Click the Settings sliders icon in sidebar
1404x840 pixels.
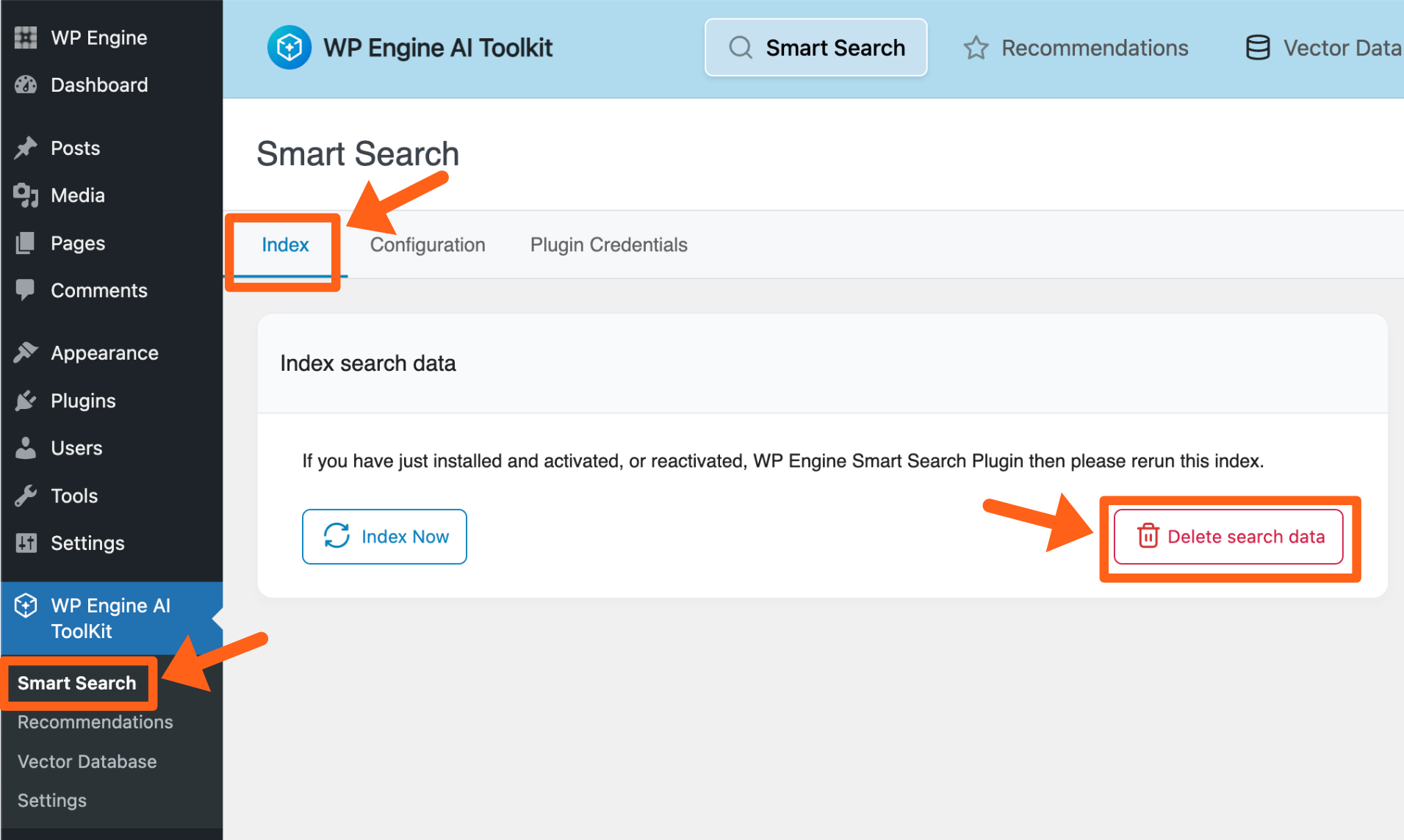pyautogui.click(x=26, y=543)
